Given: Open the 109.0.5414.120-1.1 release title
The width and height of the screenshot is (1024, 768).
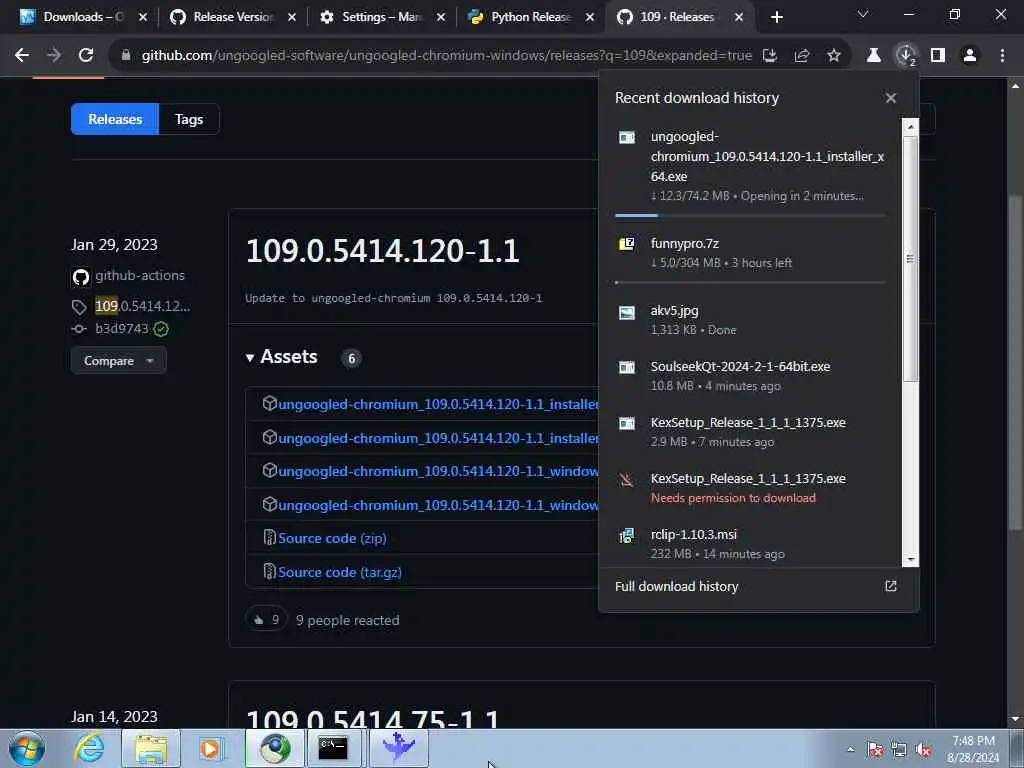Looking at the screenshot, I should click(x=382, y=251).
